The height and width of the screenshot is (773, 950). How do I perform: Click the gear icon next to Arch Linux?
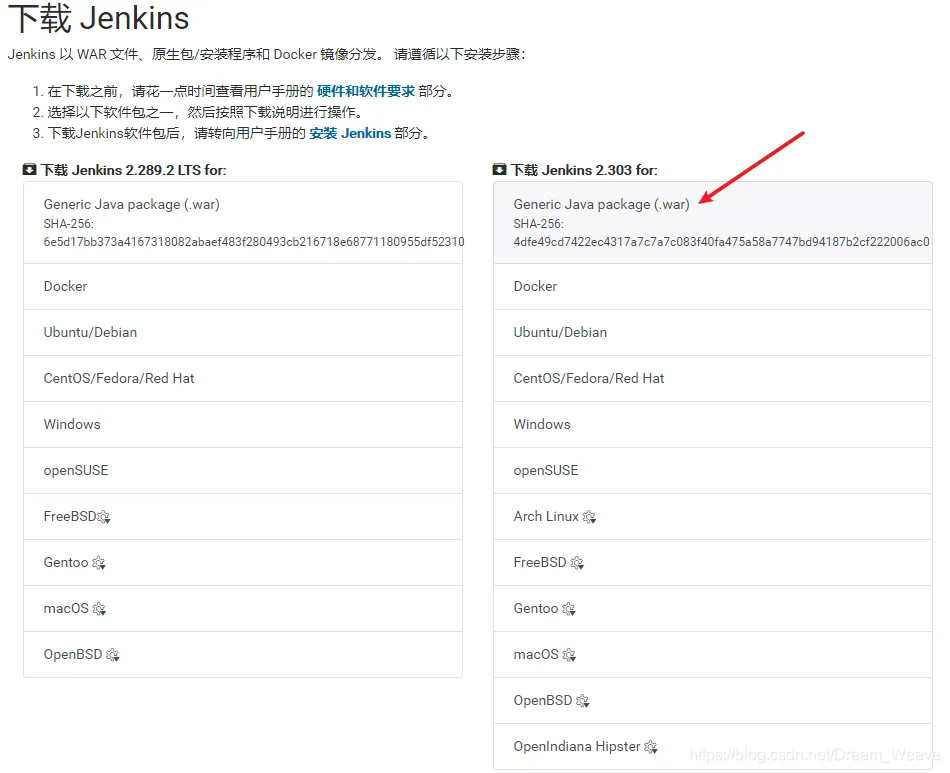point(590,517)
